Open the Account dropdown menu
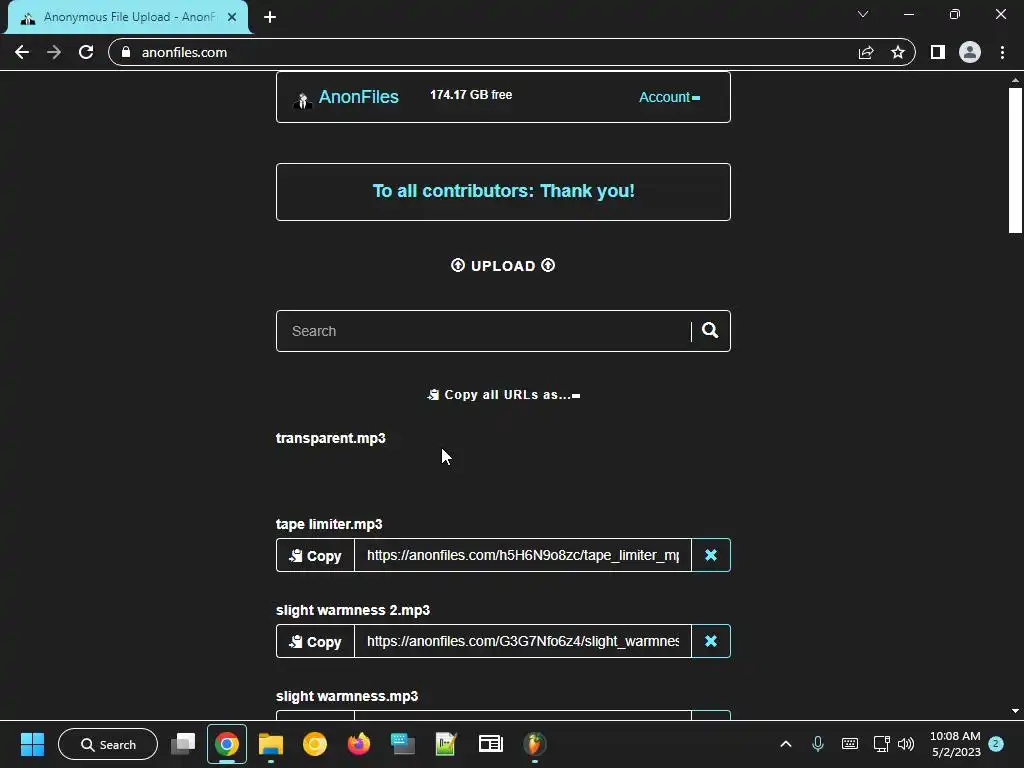This screenshot has width=1024, height=768. click(x=669, y=97)
